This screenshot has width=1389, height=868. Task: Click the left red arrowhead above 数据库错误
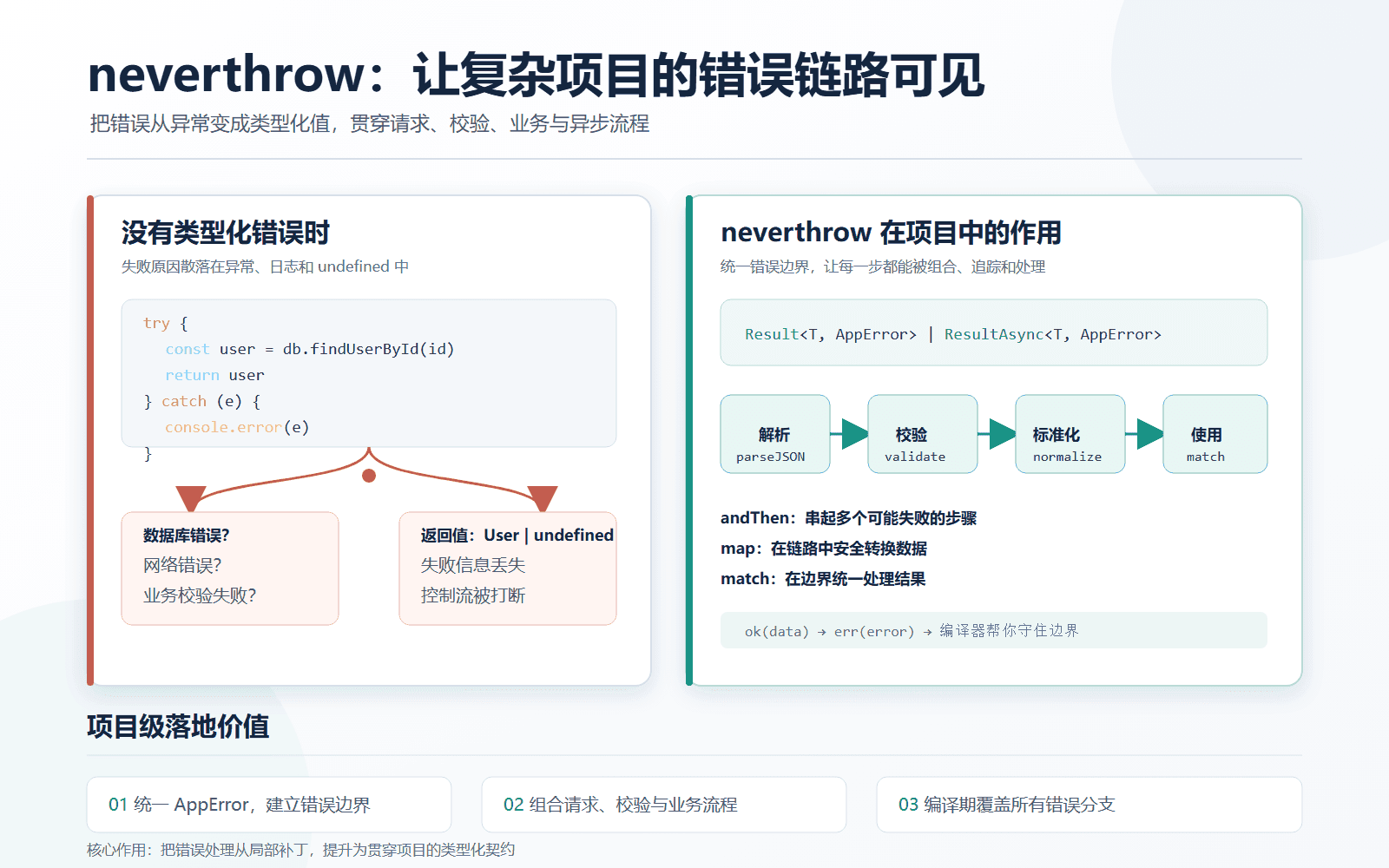191,498
